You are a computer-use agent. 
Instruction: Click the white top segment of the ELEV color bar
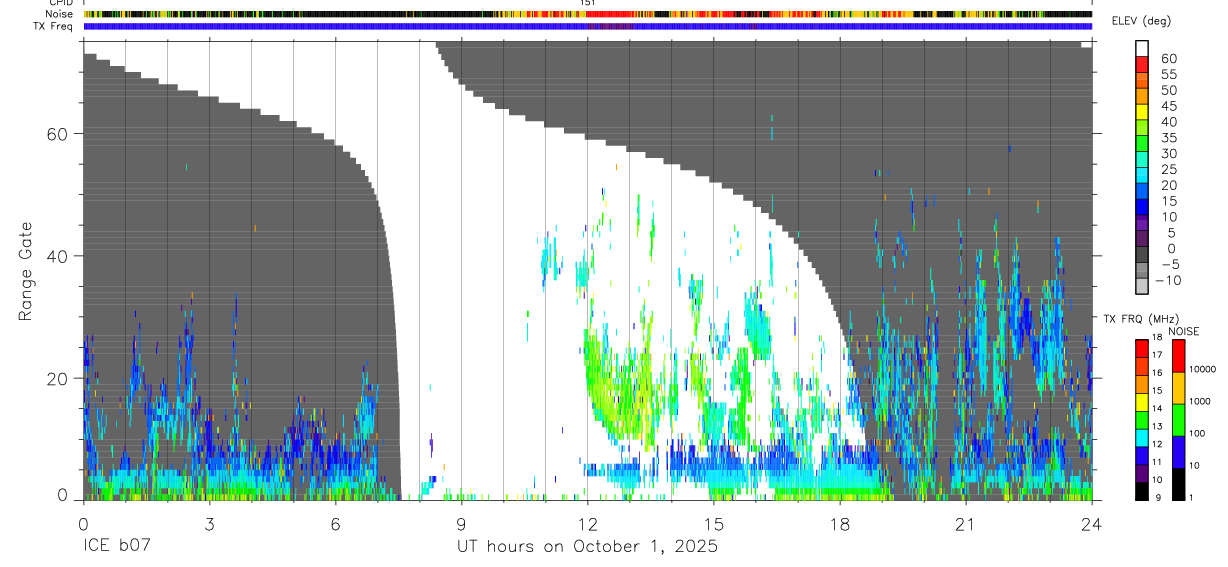pyautogui.click(x=1142, y=50)
